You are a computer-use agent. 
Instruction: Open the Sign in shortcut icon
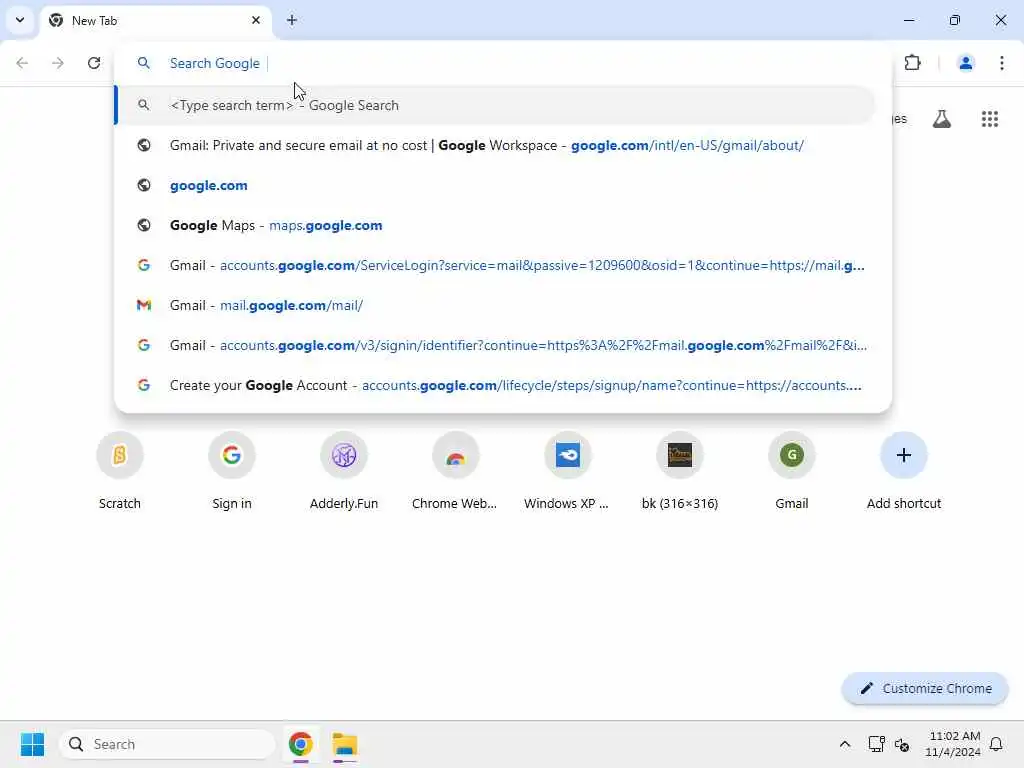(232, 455)
